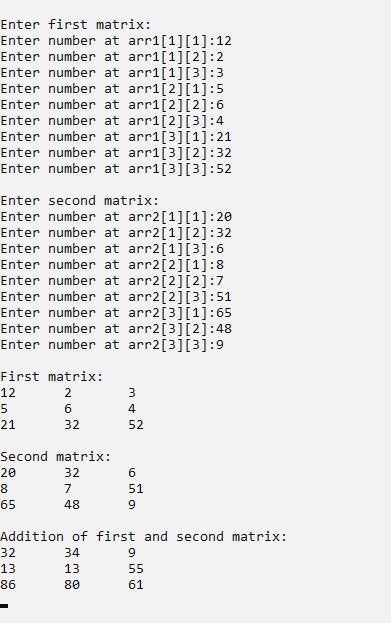Click value 86 in the addition result
Image resolution: width=391 pixels, height=623 pixels.
(8, 585)
